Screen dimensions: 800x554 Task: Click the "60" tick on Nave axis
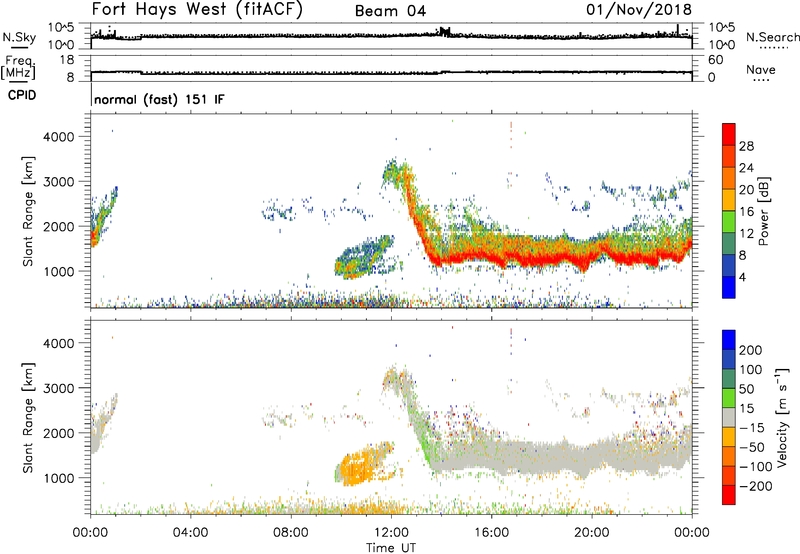[715, 60]
